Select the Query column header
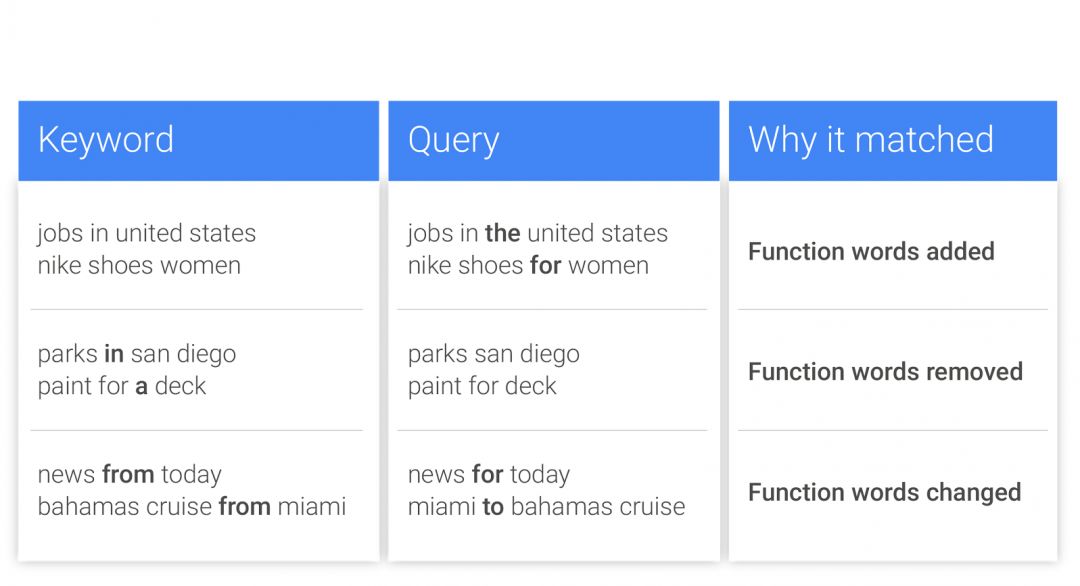 [x=453, y=140]
